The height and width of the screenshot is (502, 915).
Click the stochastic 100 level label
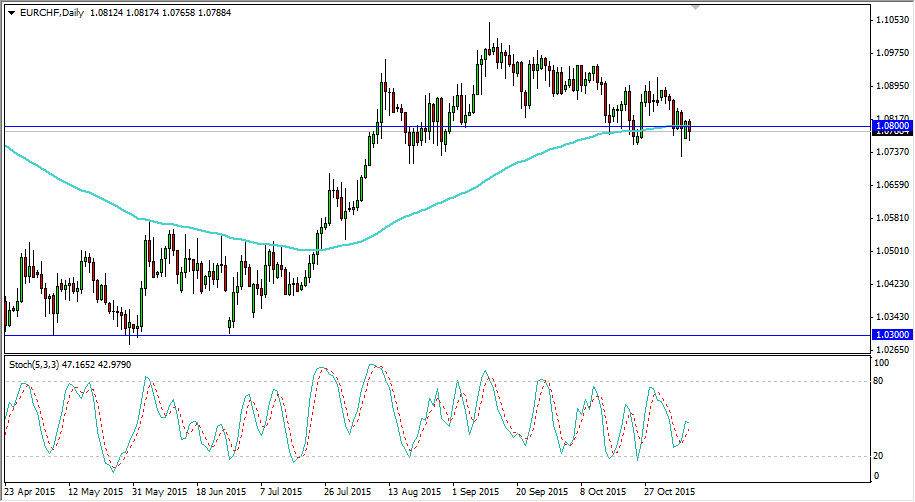click(883, 365)
